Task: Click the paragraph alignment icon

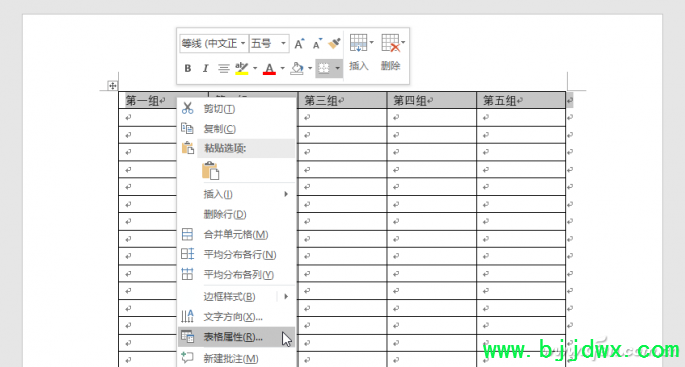Action: [224, 69]
